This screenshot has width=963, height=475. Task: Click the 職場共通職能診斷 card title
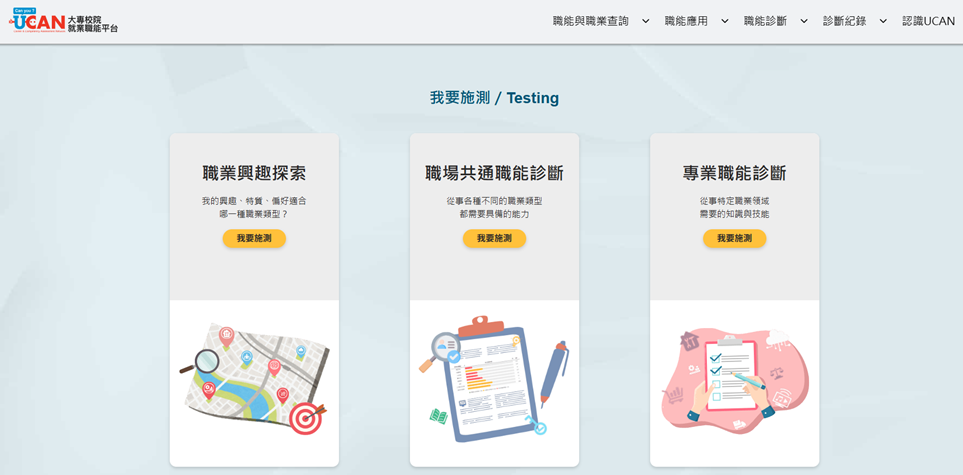click(x=494, y=173)
